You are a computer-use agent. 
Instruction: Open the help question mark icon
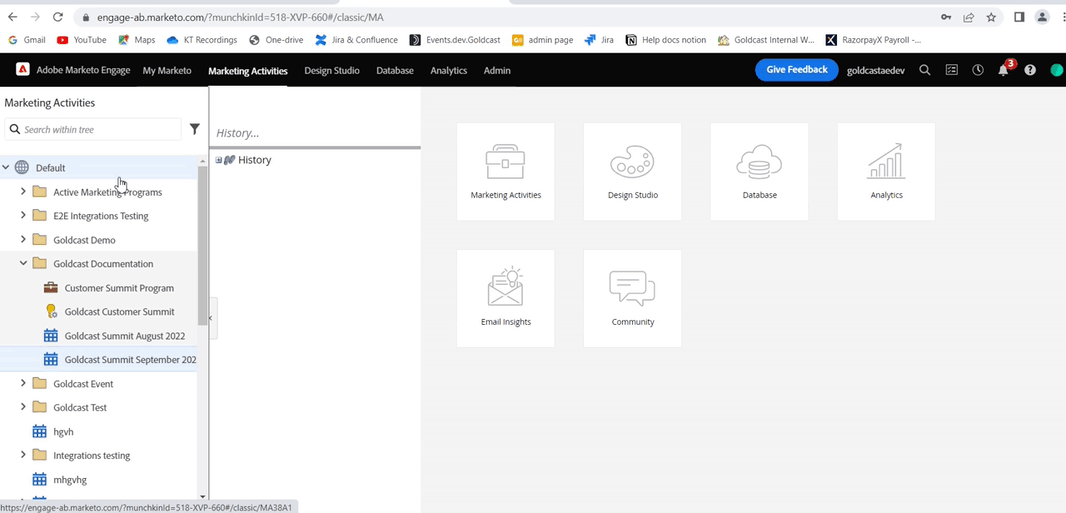pos(1030,70)
